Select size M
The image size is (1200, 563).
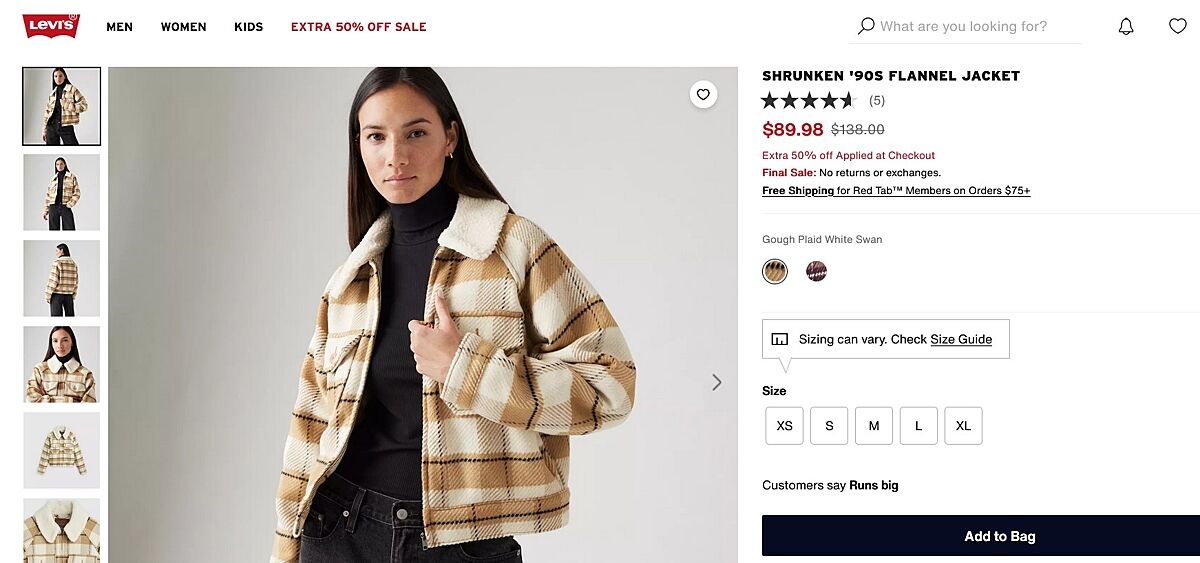pos(874,426)
